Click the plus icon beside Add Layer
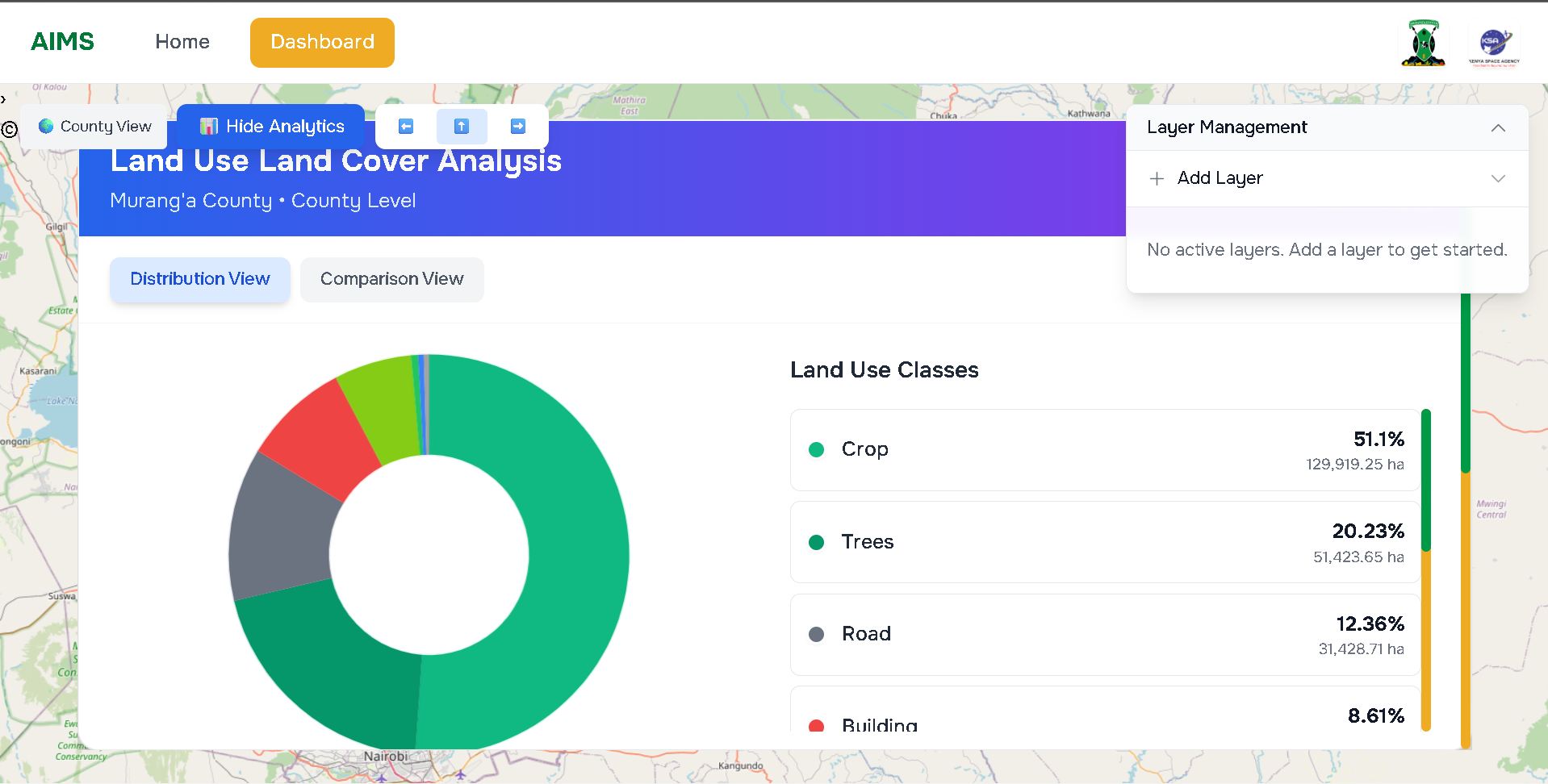Image resolution: width=1548 pixels, height=784 pixels. (1157, 178)
